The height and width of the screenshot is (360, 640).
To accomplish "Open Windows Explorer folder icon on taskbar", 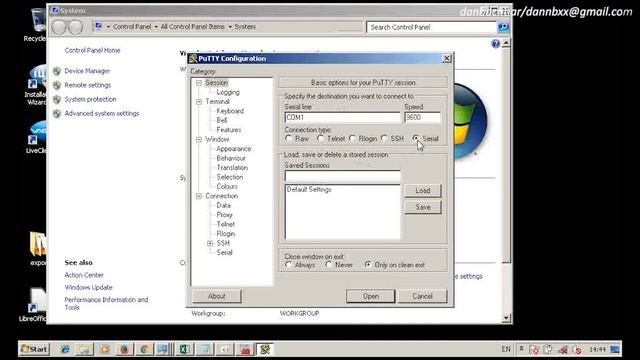I will [x=85, y=349].
